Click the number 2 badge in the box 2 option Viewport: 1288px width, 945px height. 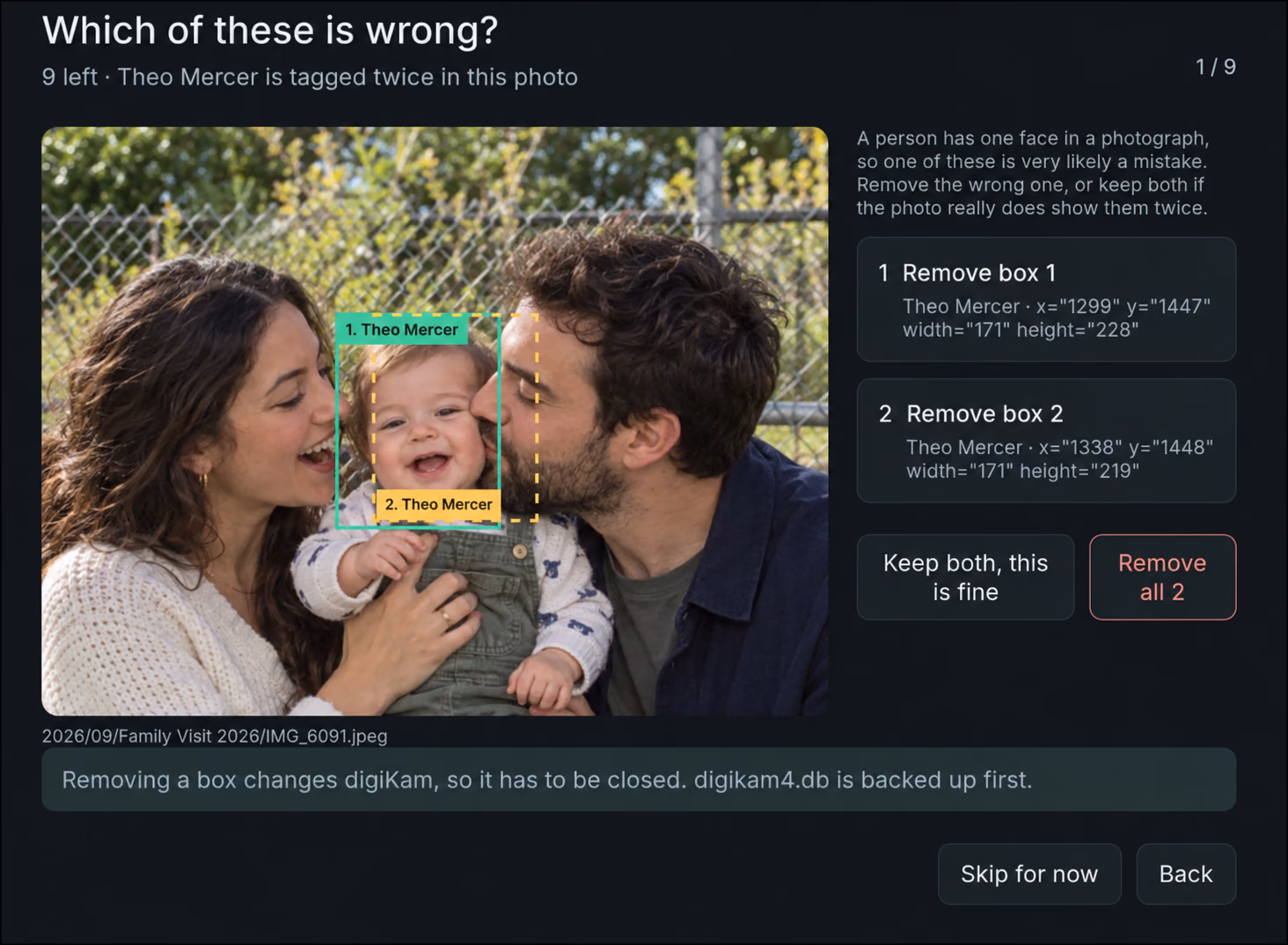click(885, 414)
